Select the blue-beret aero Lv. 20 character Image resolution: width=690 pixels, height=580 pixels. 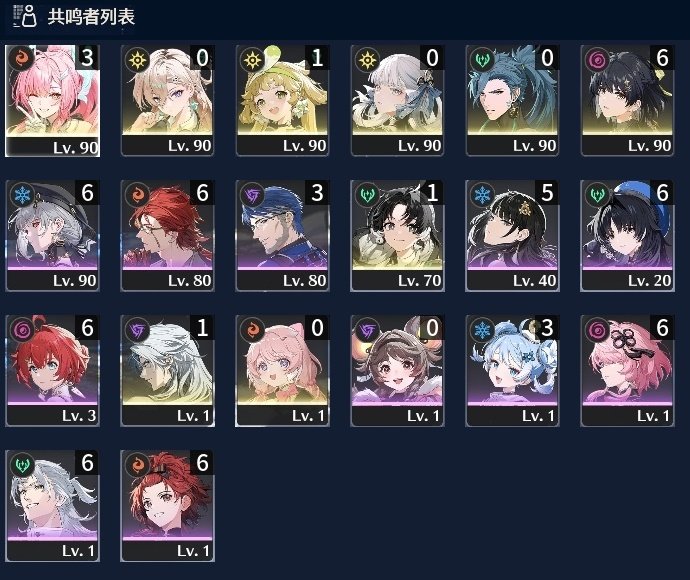click(x=627, y=236)
